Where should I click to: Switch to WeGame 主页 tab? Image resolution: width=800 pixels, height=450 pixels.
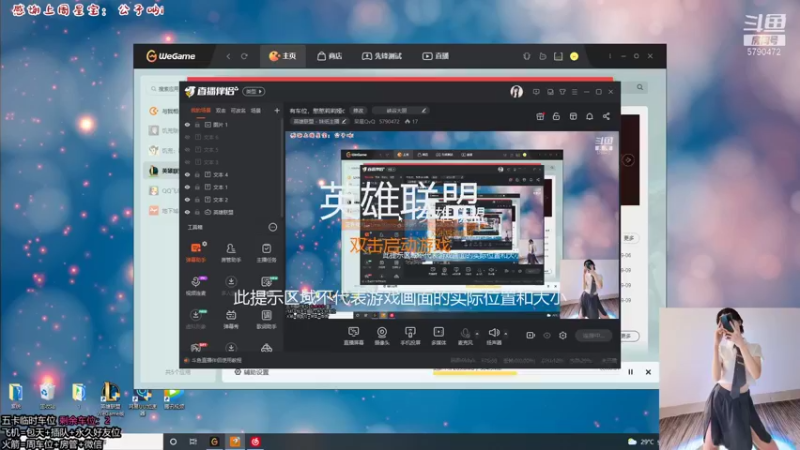click(283, 56)
